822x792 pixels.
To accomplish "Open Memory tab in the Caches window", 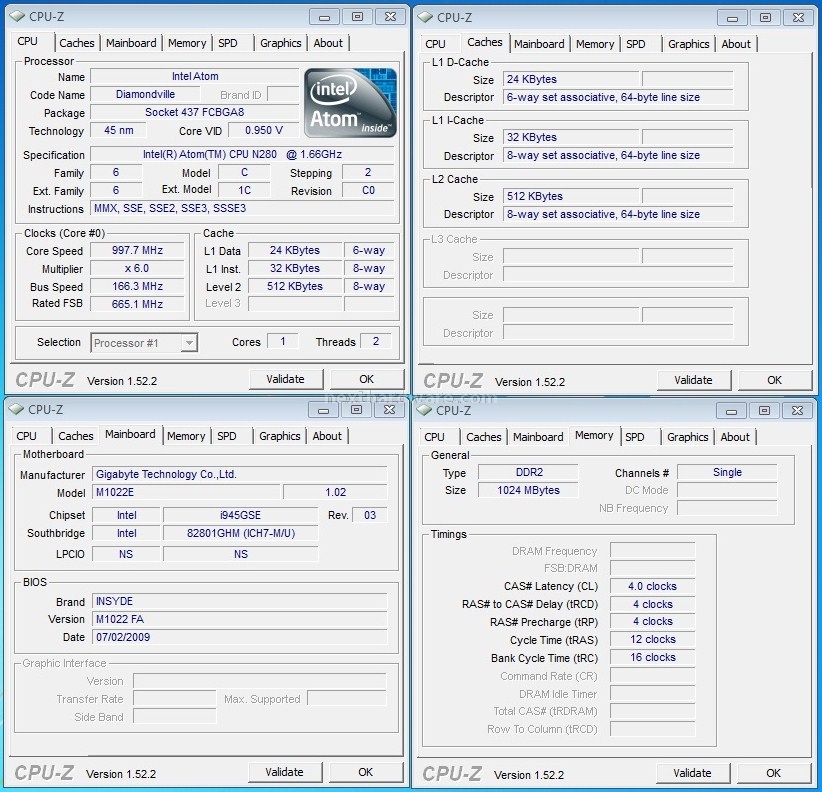I will tap(595, 44).
